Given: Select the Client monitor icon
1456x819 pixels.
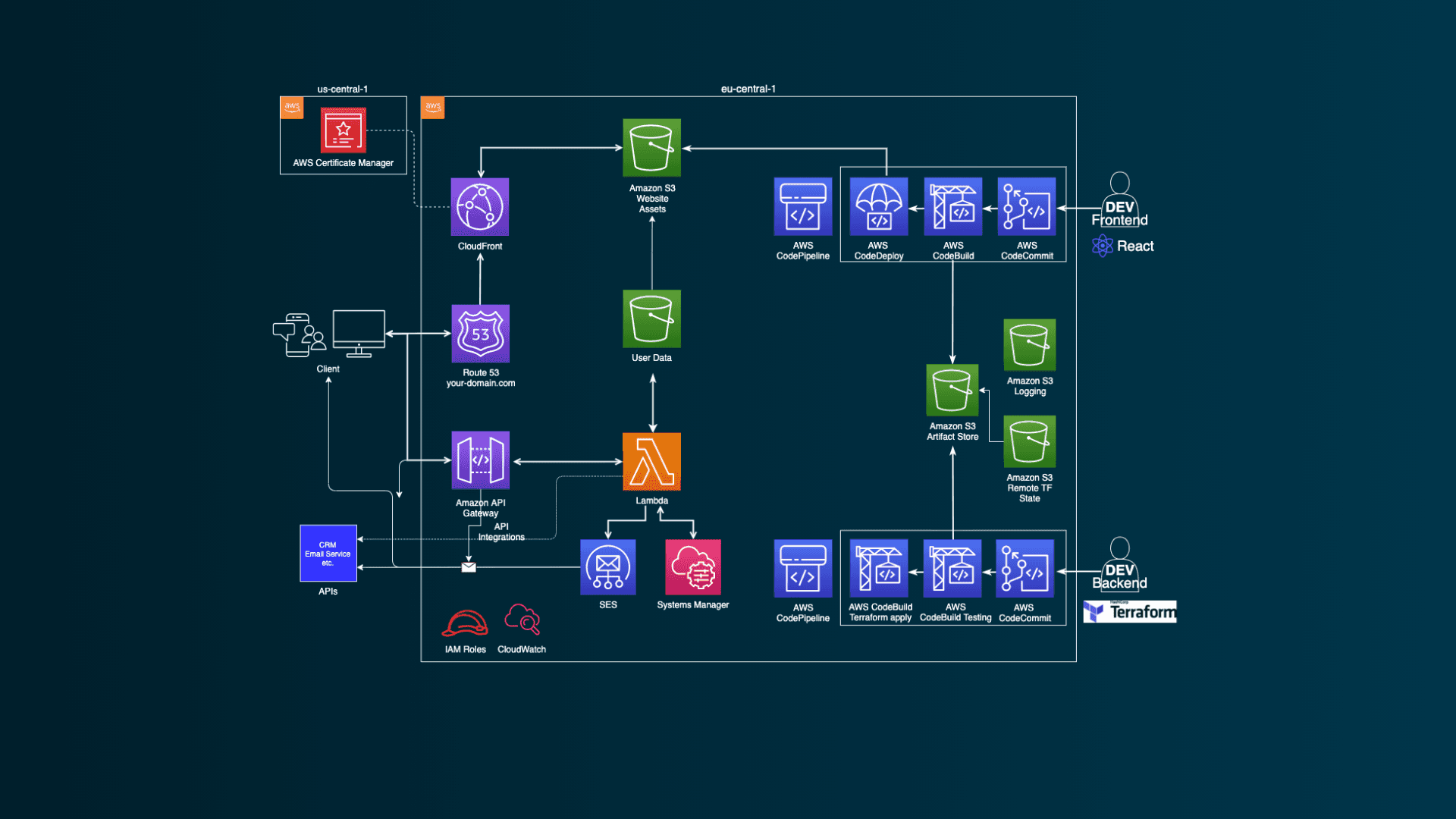Looking at the screenshot, I should click(x=359, y=332).
